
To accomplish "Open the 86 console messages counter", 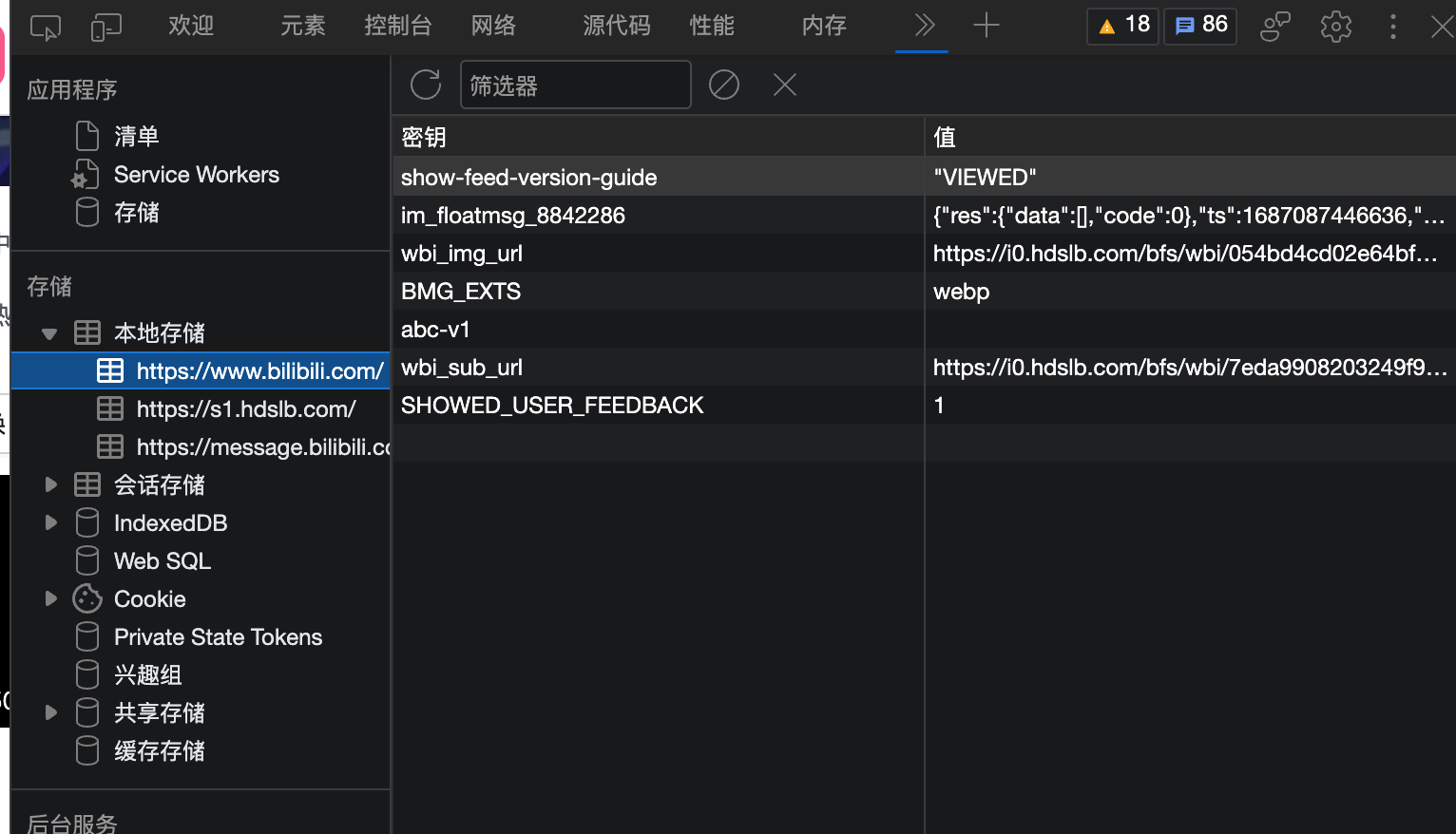I will (1199, 26).
